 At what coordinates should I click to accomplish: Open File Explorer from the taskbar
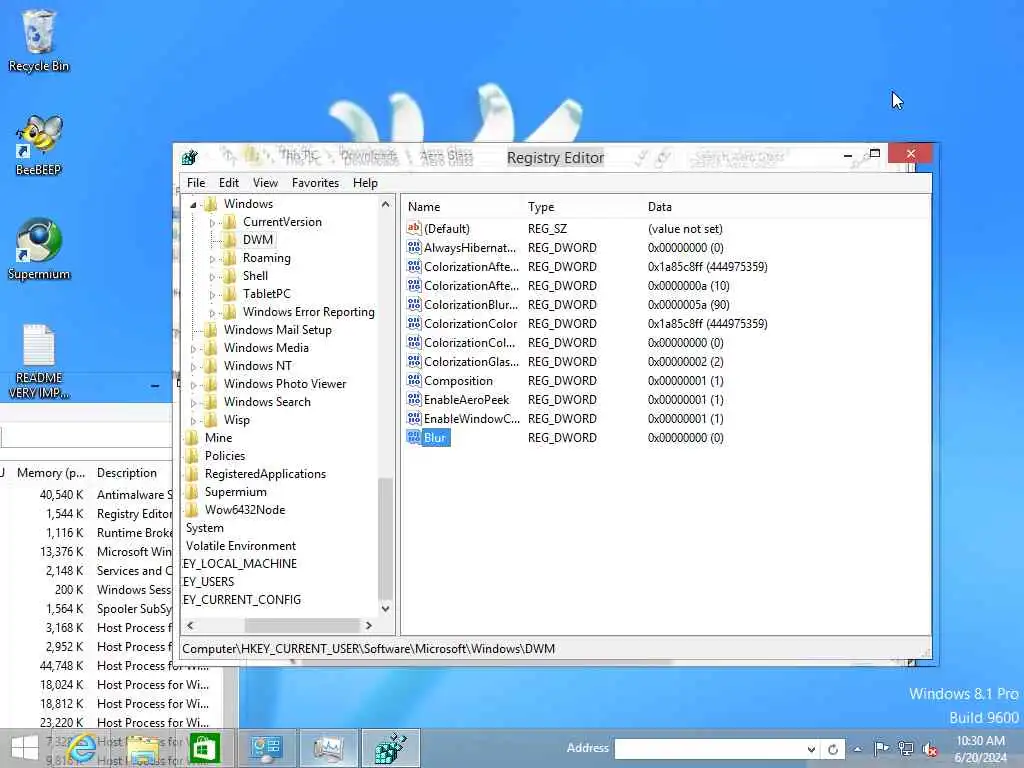point(143,748)
